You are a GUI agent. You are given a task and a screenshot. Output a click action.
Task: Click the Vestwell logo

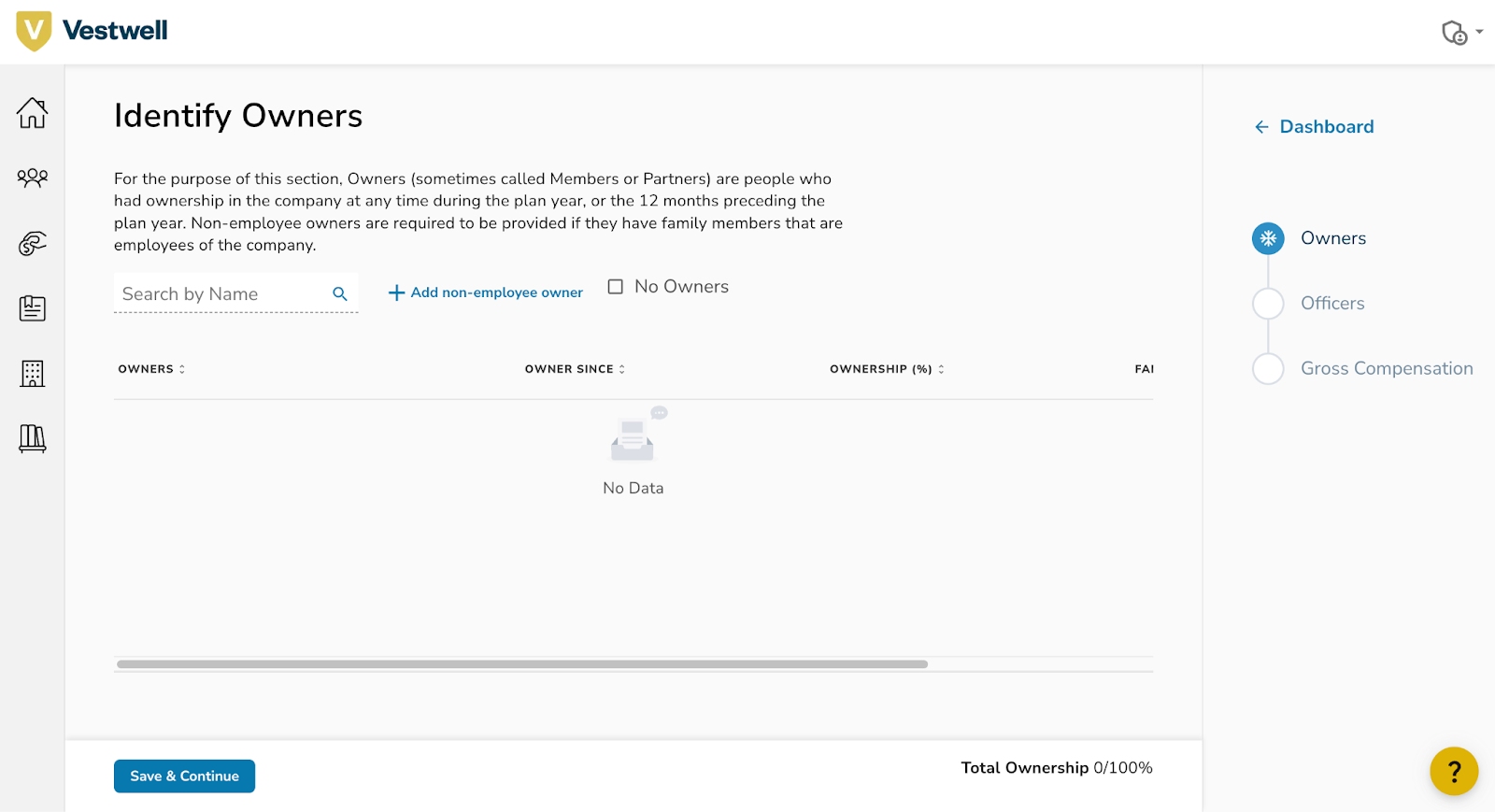92,31
